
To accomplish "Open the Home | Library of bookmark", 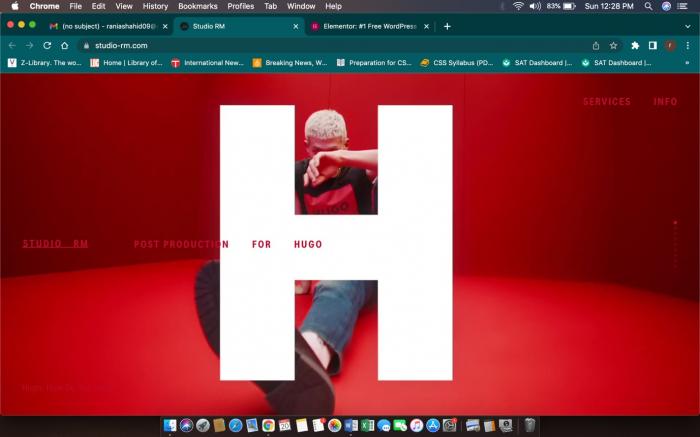I will pyautogui.click(x=126, y=63).
